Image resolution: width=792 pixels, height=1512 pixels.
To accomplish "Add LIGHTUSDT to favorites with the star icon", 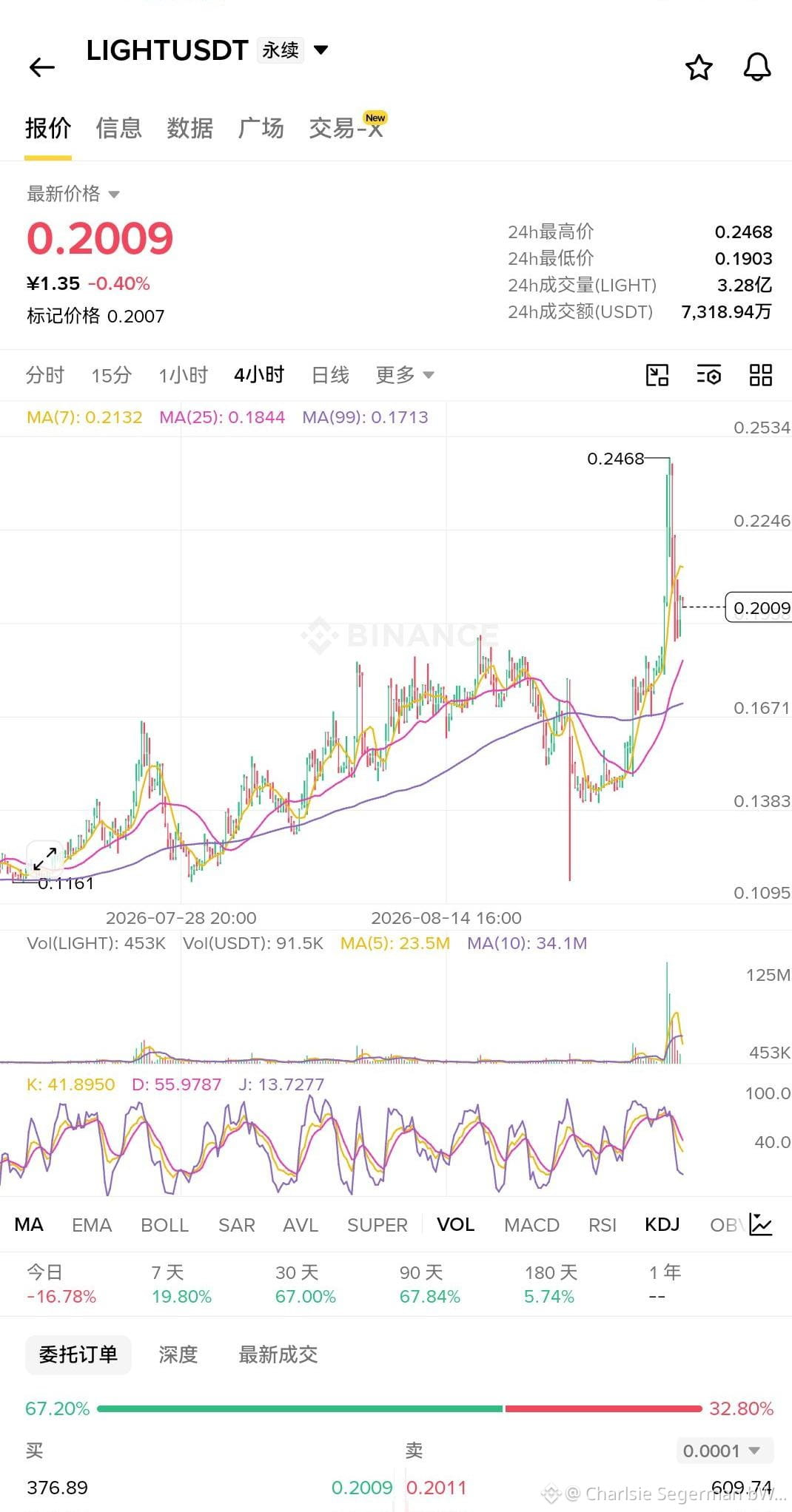I will [699, 67].
